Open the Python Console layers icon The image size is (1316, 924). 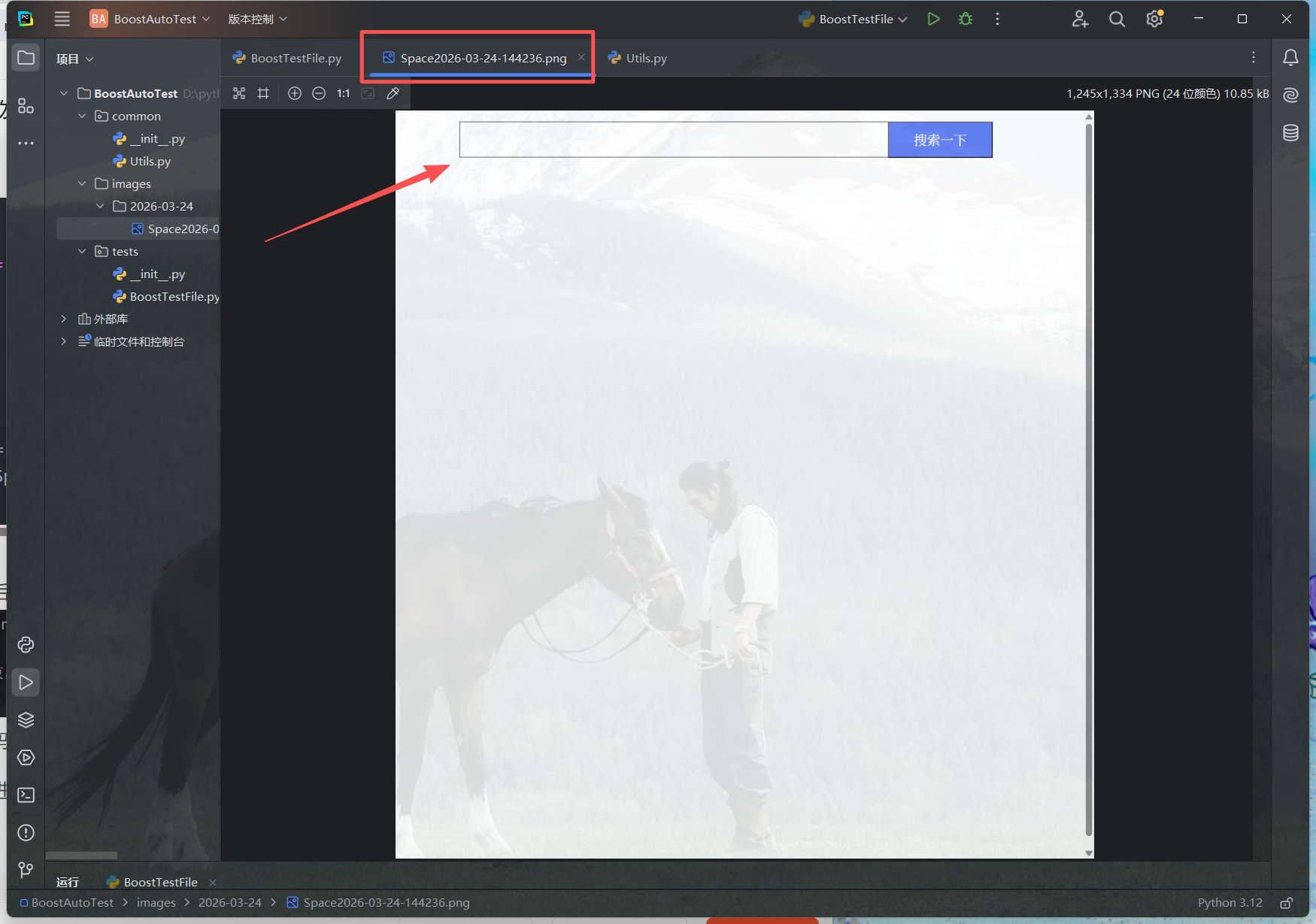pos(26,720)
